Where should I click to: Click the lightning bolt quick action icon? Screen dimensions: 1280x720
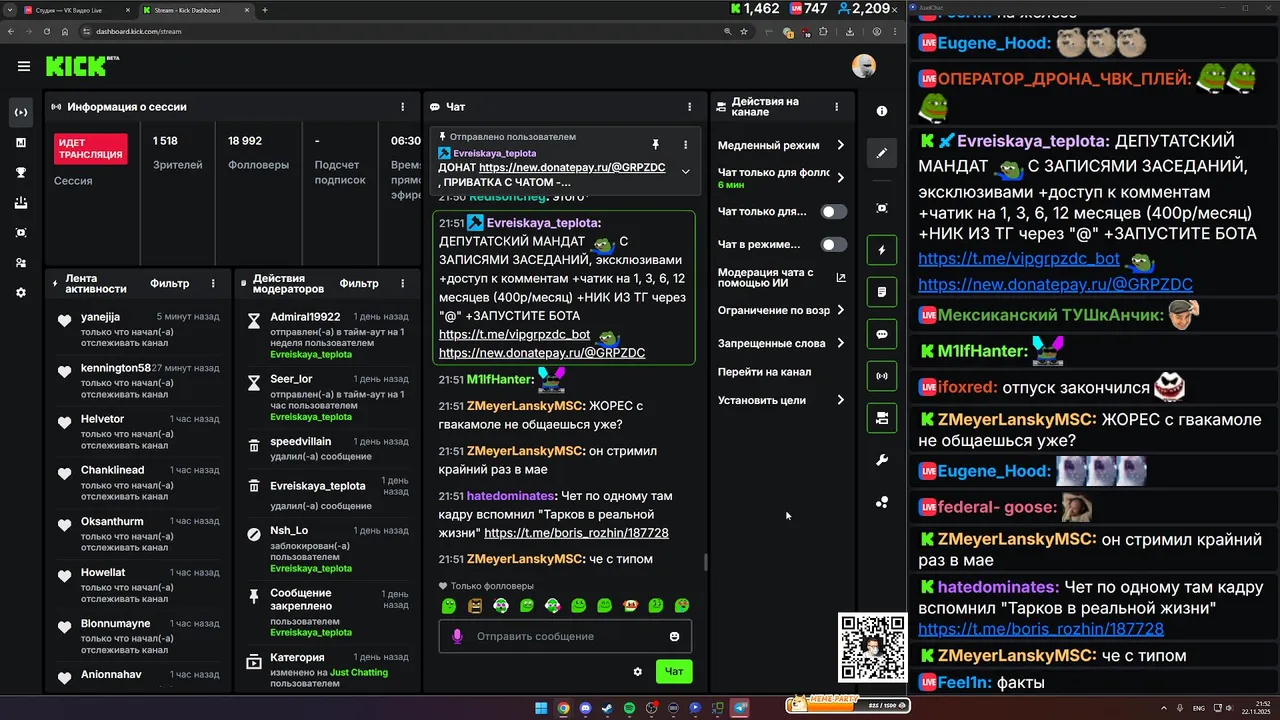click(x=882, y=250)
